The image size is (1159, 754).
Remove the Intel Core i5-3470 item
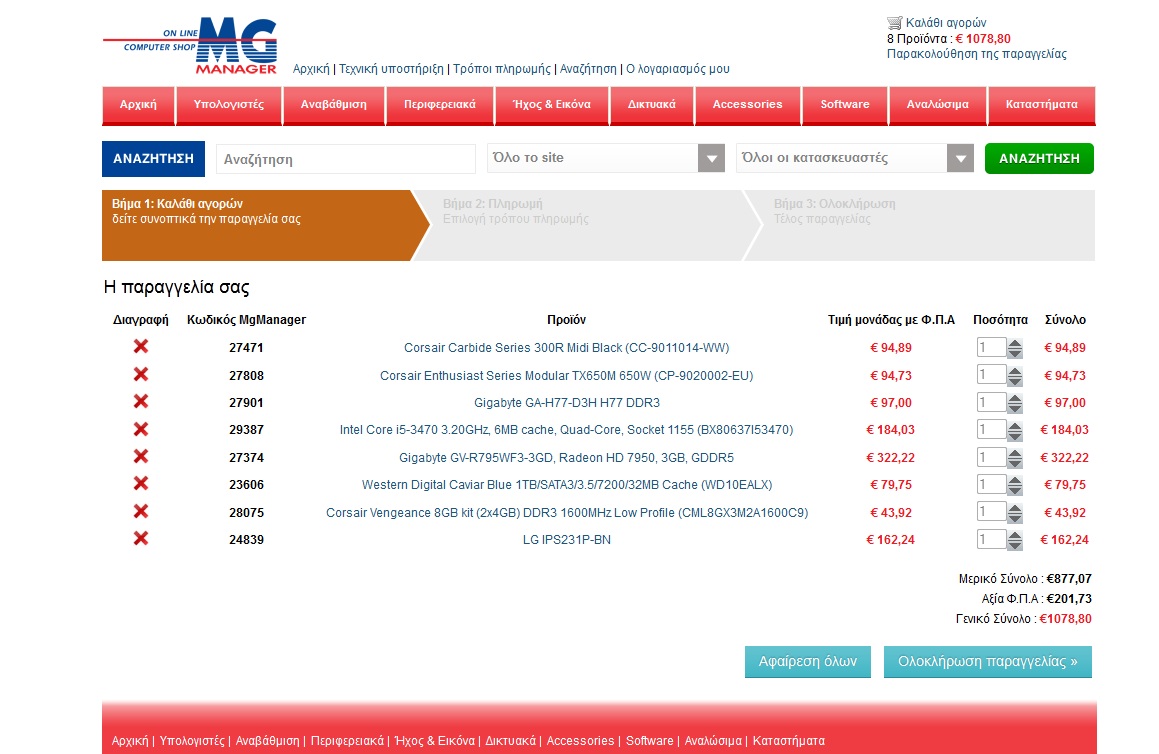click(140, 429)
